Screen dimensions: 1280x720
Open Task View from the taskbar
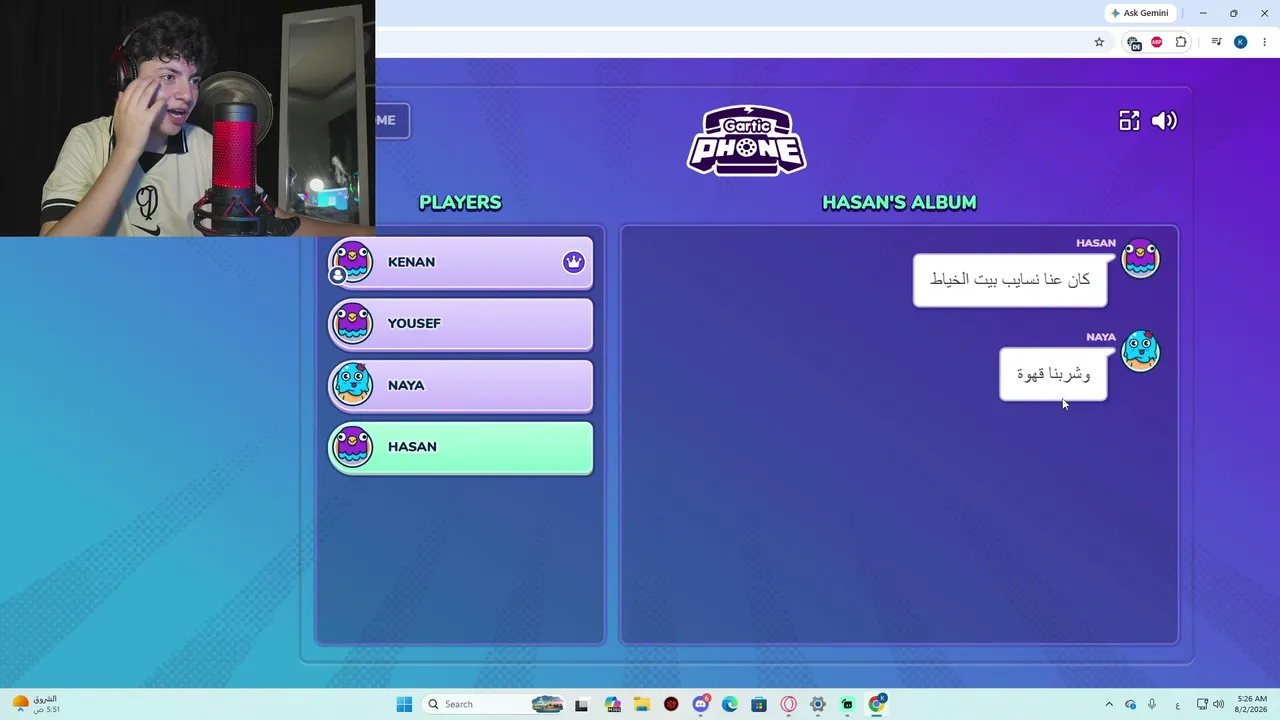coord(581,704)
